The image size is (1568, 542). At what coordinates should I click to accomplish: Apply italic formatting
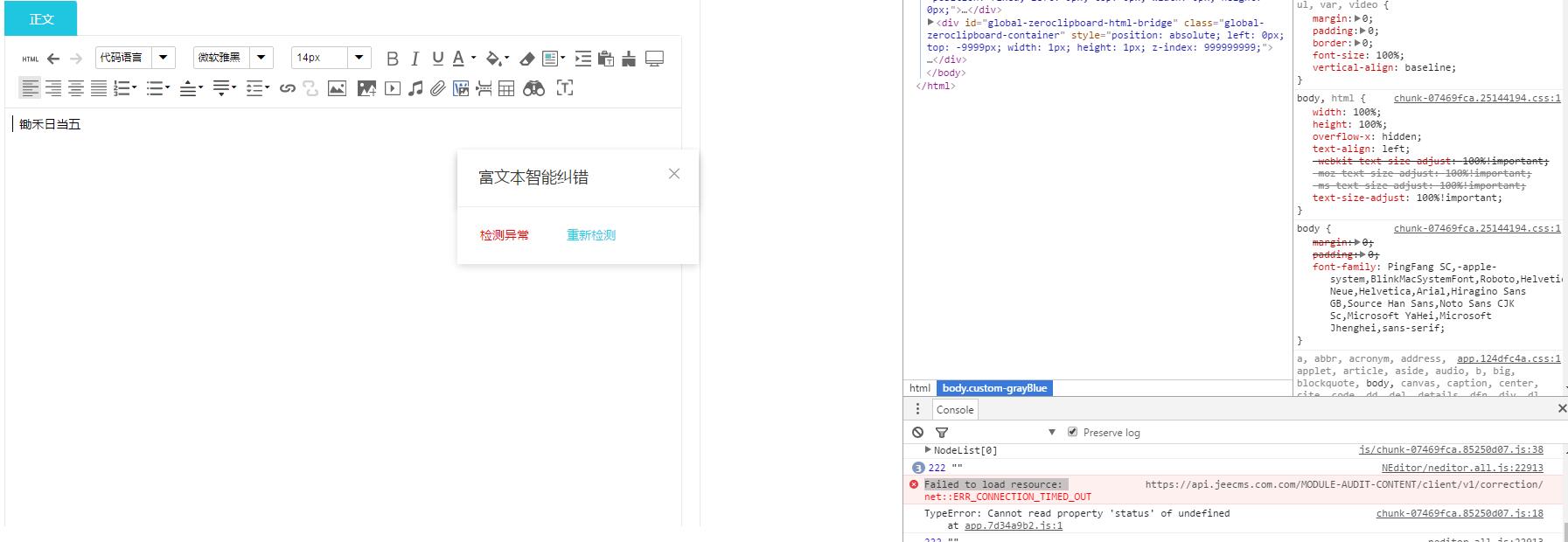tap(415, 59)
